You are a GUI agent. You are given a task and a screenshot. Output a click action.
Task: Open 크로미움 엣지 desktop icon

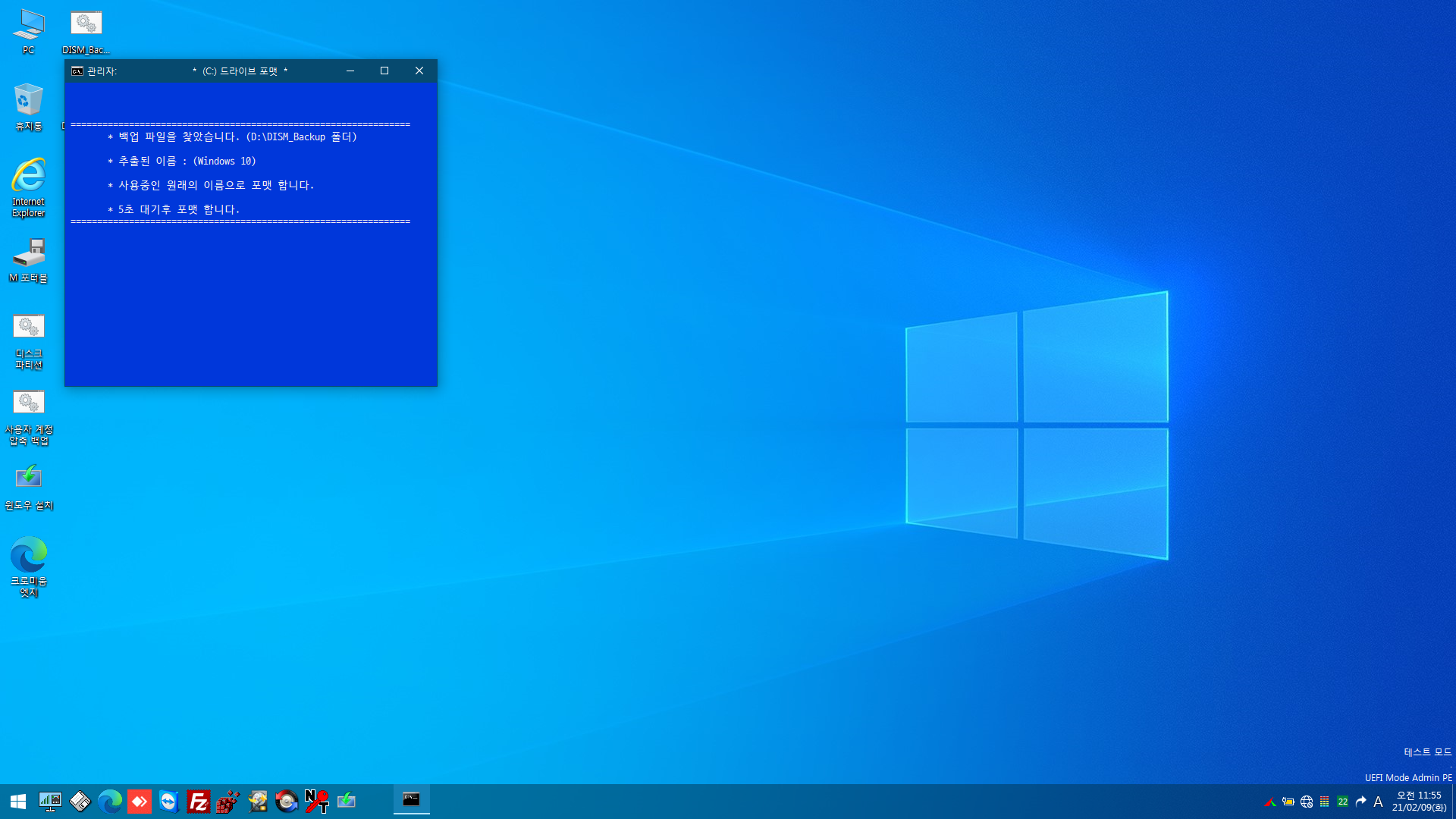(x=28, y=566)
